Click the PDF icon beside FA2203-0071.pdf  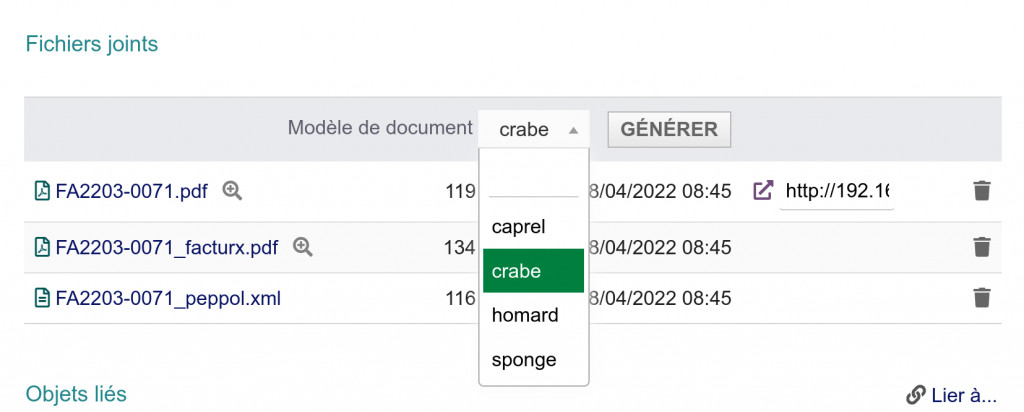click(42, 191)
